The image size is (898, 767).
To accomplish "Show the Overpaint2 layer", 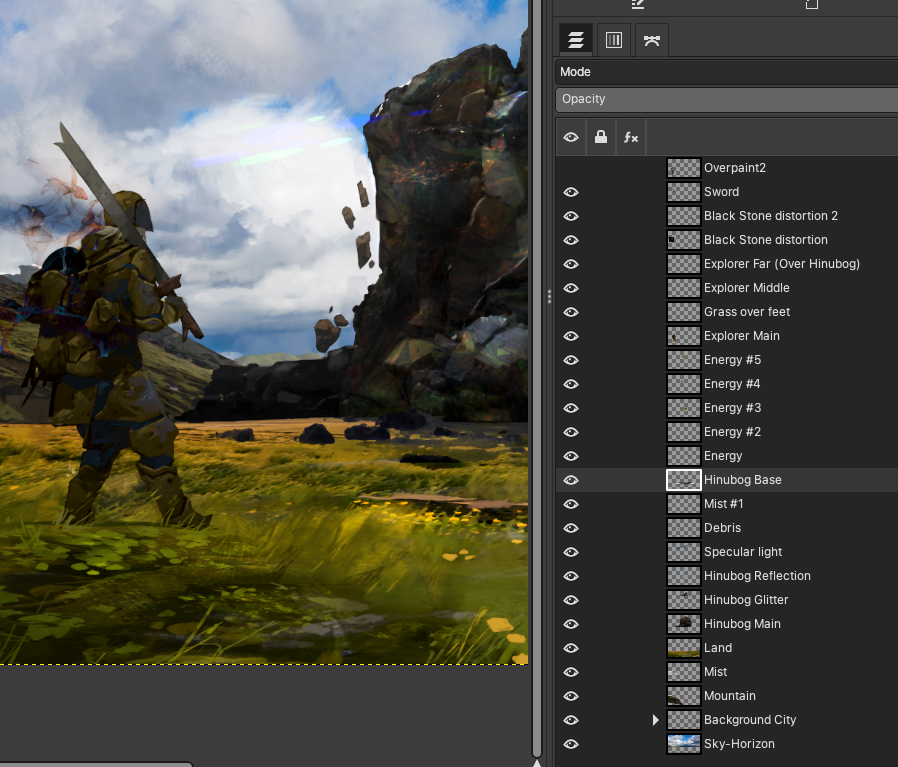I will tap(571, 168).
